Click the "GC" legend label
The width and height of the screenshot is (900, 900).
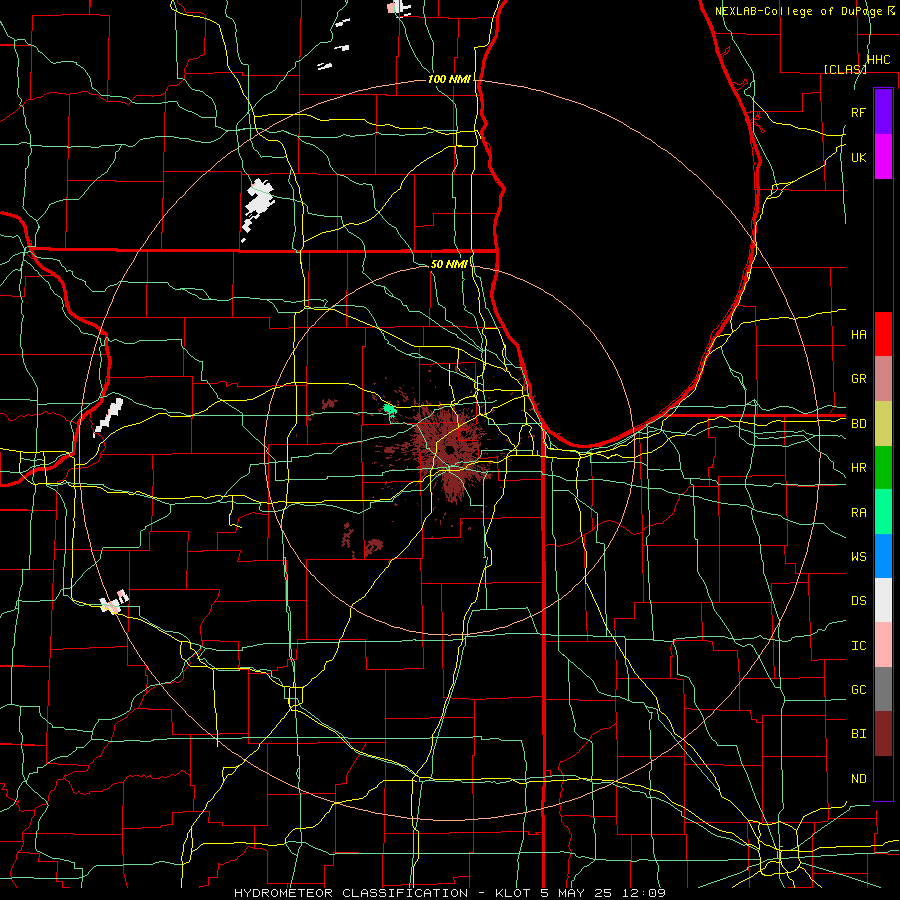[x=858, y=689]
